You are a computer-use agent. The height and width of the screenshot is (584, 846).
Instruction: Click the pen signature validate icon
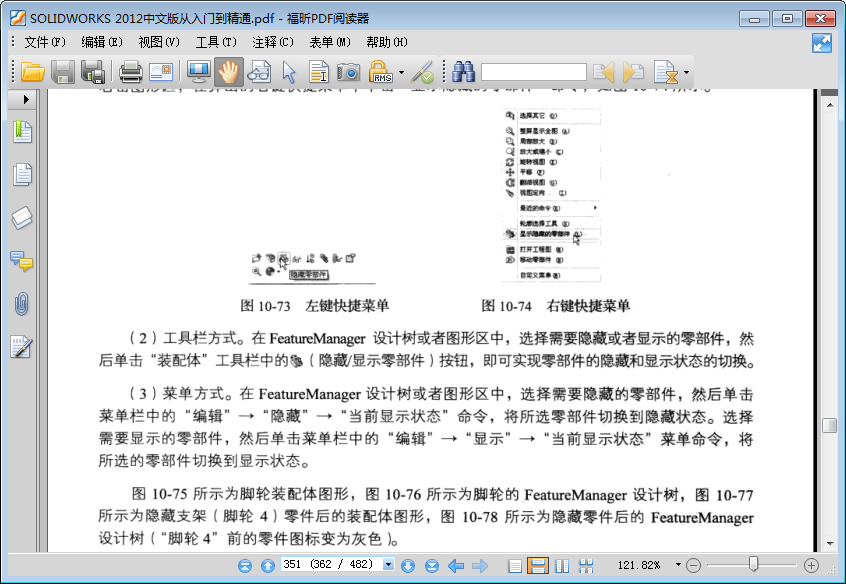coord(422,72)
